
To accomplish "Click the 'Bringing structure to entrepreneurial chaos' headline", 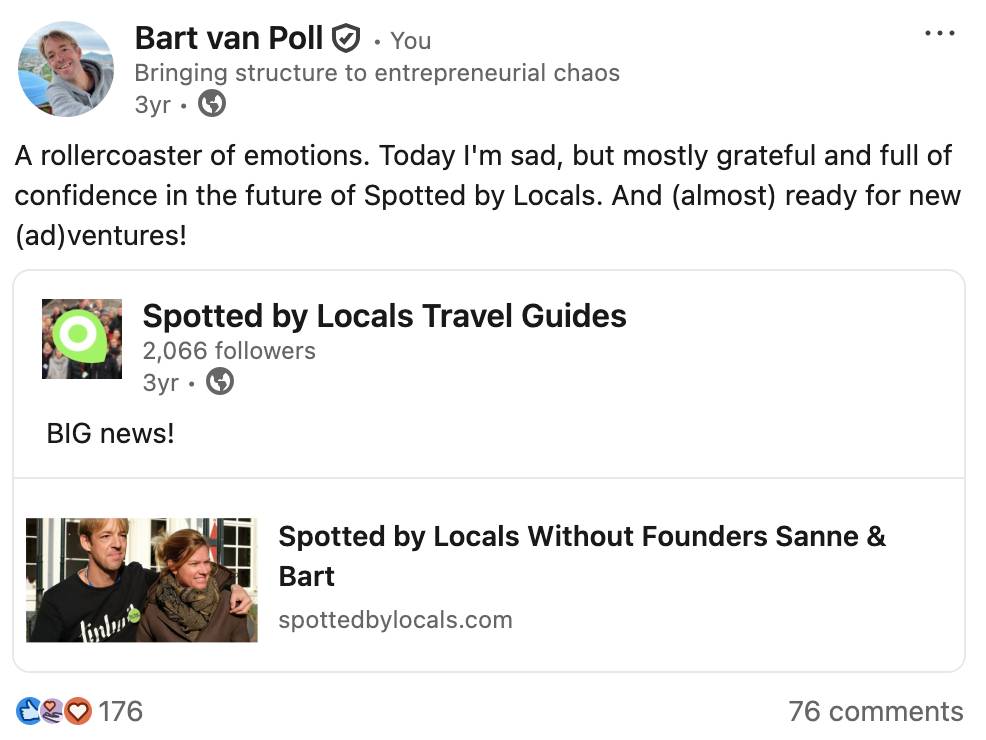I will [x=376, y=73].
